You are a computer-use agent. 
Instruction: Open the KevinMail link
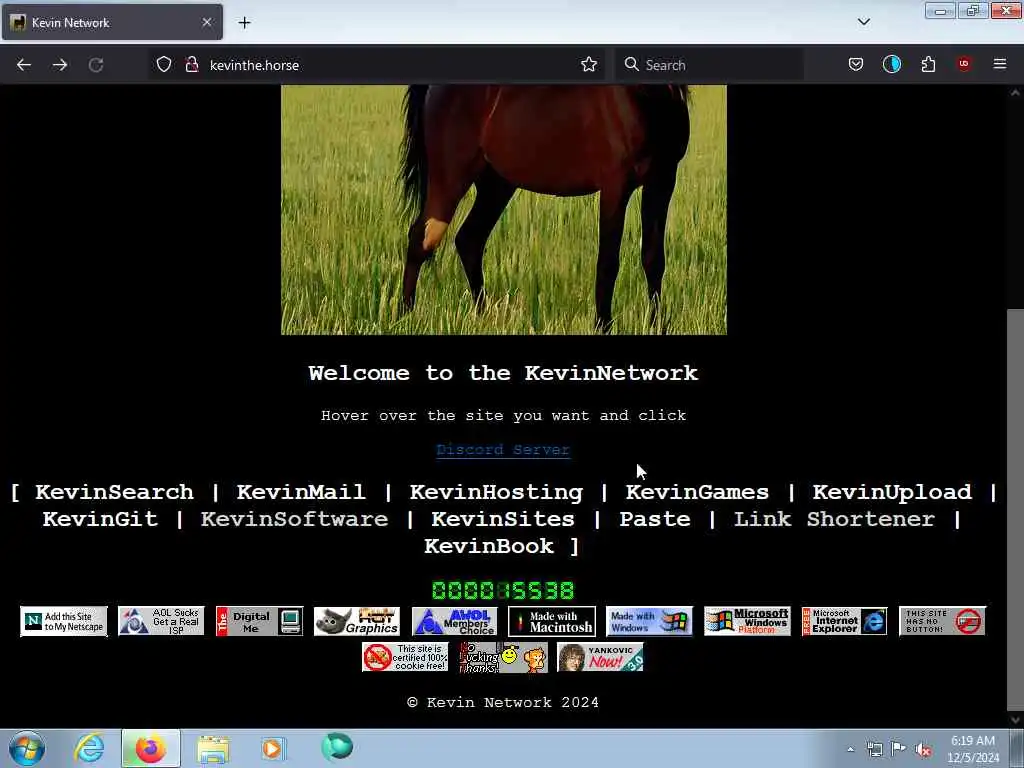coord(300,492)
